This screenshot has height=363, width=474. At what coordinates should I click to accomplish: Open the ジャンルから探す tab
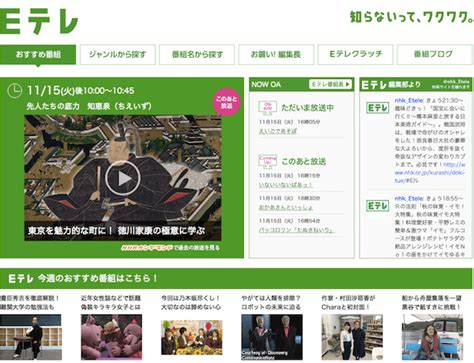(x=118, y=54)
